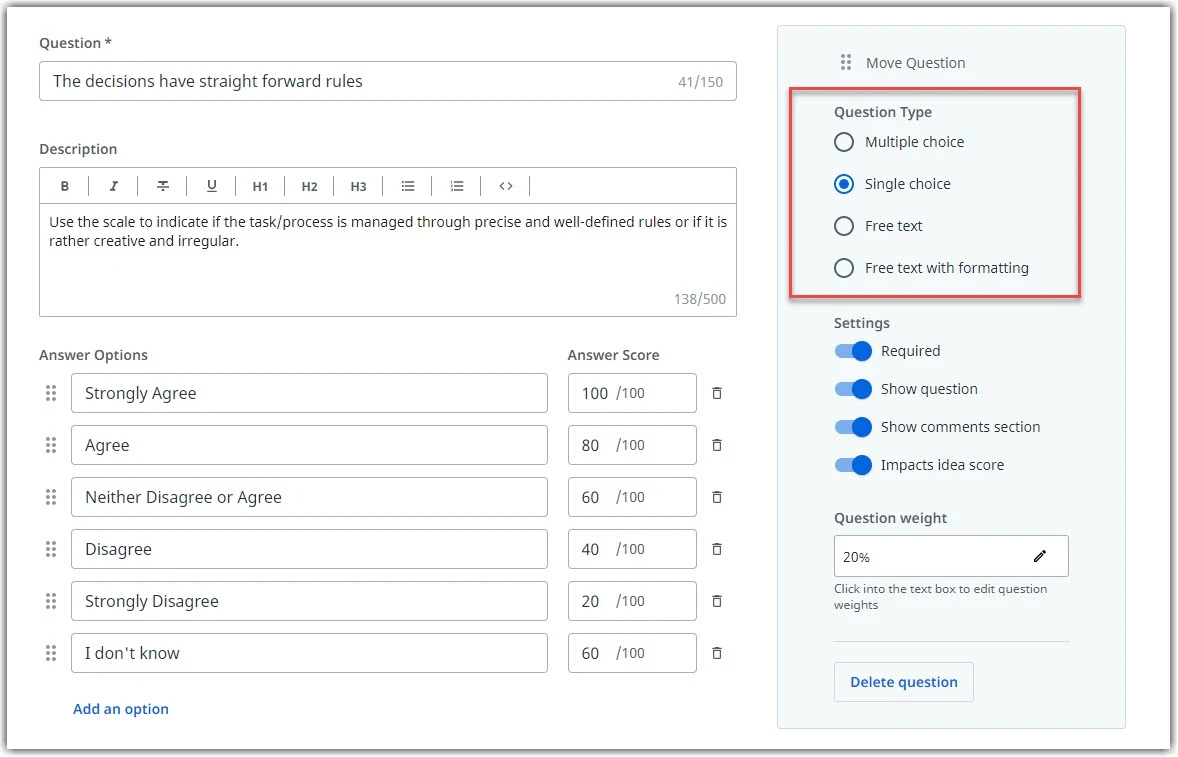Edit question weight using pencil icon
The image size is (1178, 757).
1040,556
